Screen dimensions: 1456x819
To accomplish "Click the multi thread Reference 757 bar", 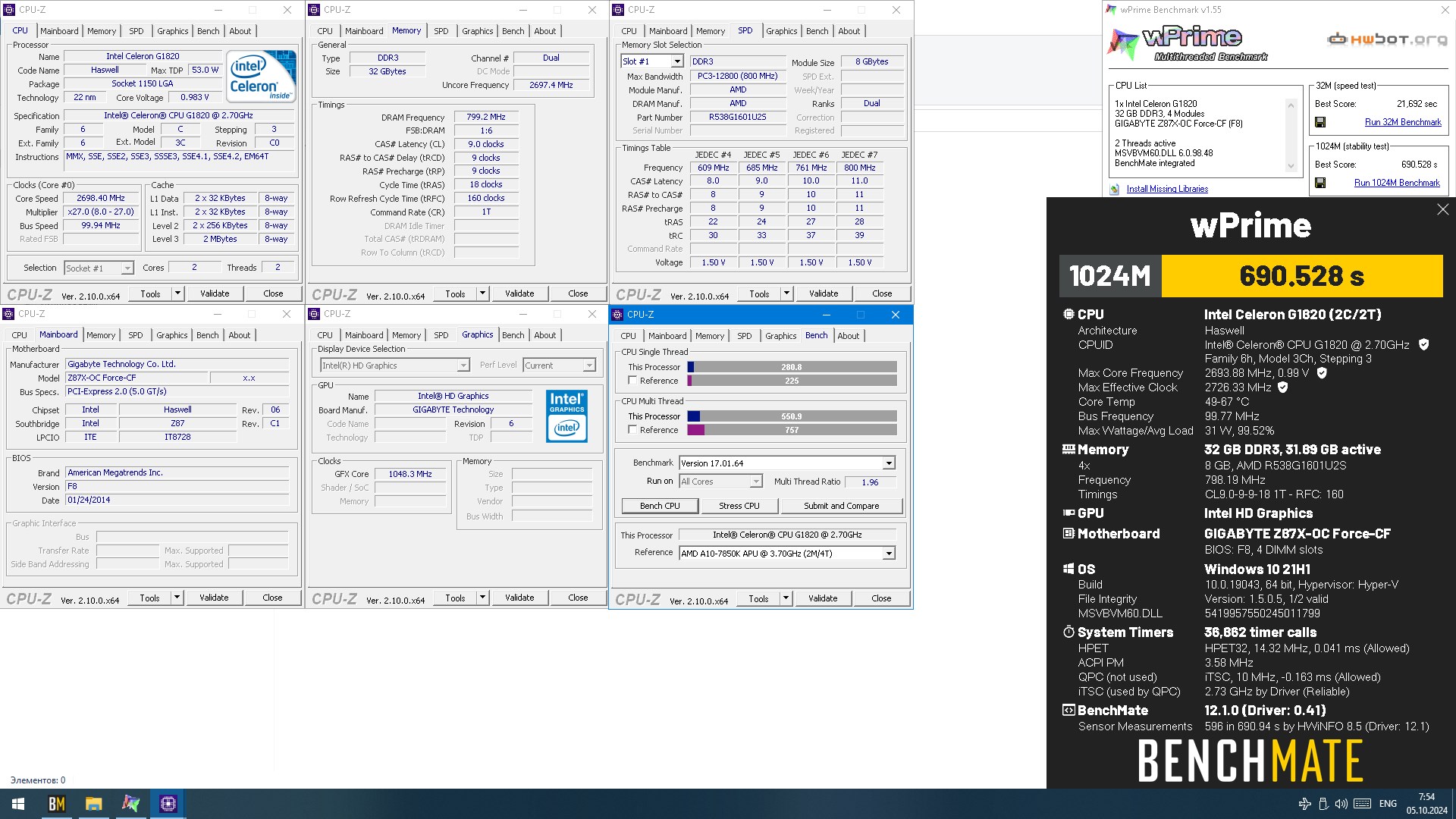I will click(x=792, y=430).
